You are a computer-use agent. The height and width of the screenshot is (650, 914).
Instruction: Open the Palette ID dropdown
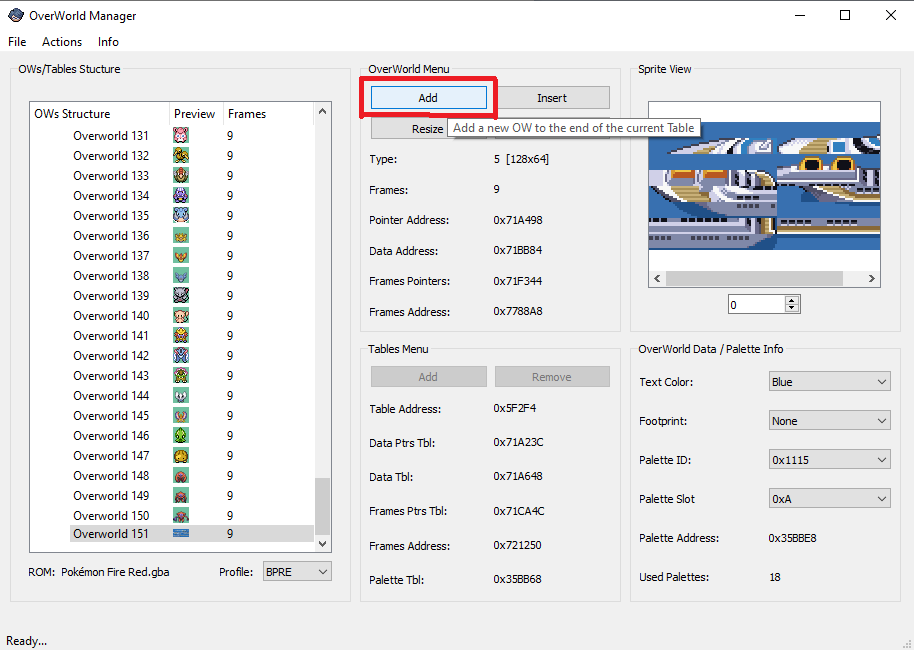829,460
